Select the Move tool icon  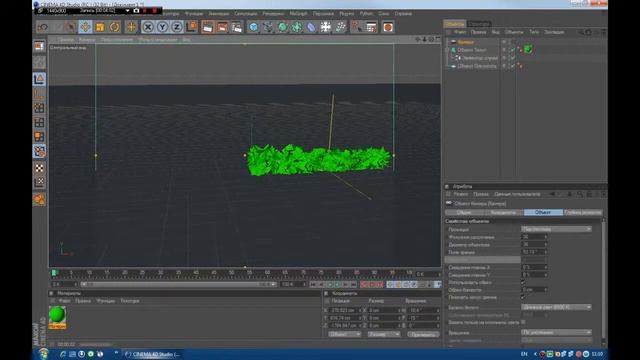[x=85, y=27]
